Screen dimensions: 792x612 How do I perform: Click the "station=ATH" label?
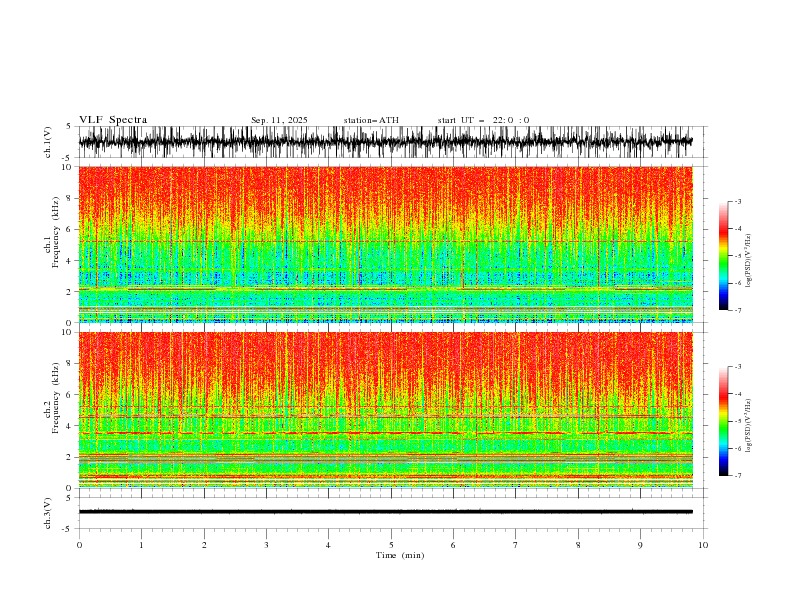click(x=371, y=120)
